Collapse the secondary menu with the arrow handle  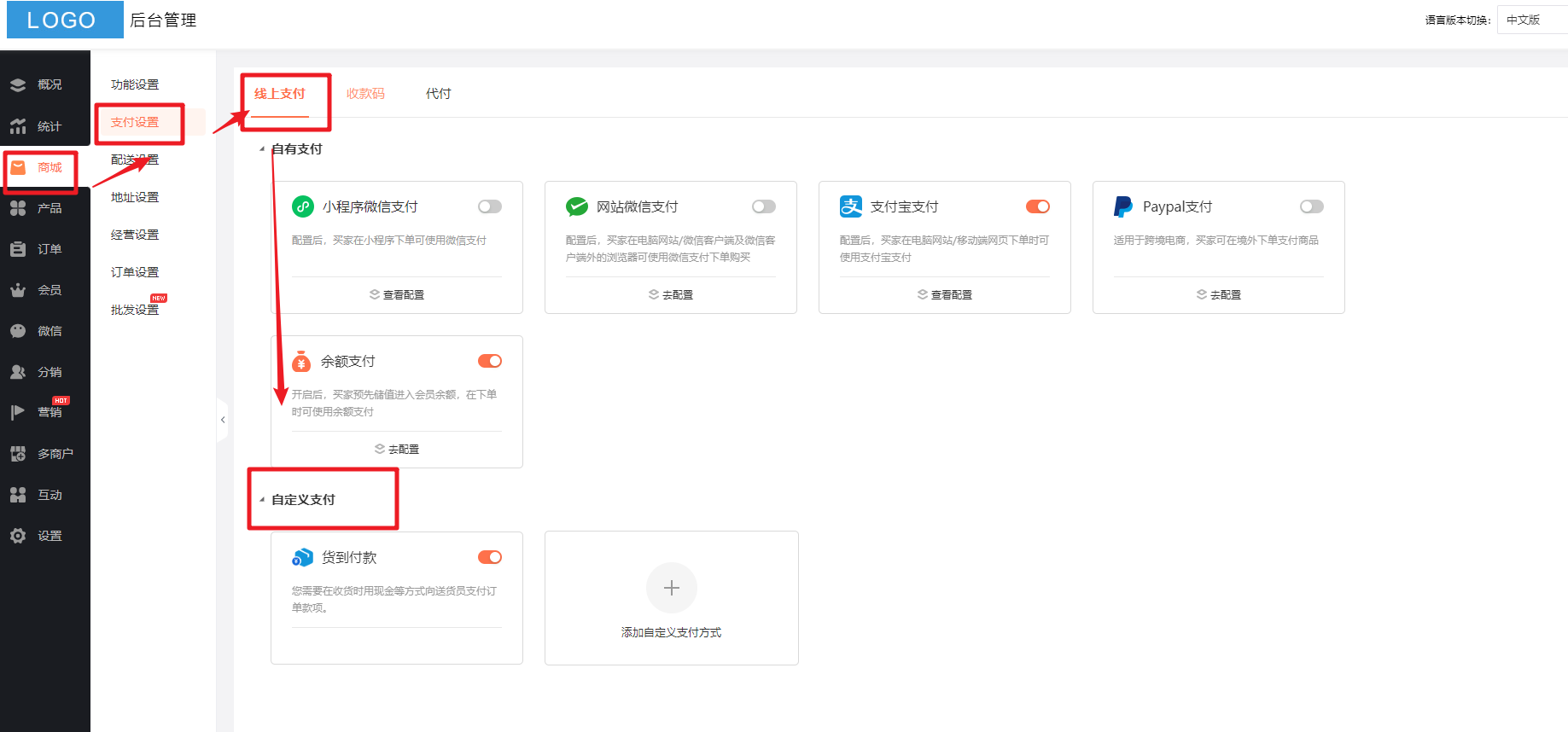coord(223,420)
